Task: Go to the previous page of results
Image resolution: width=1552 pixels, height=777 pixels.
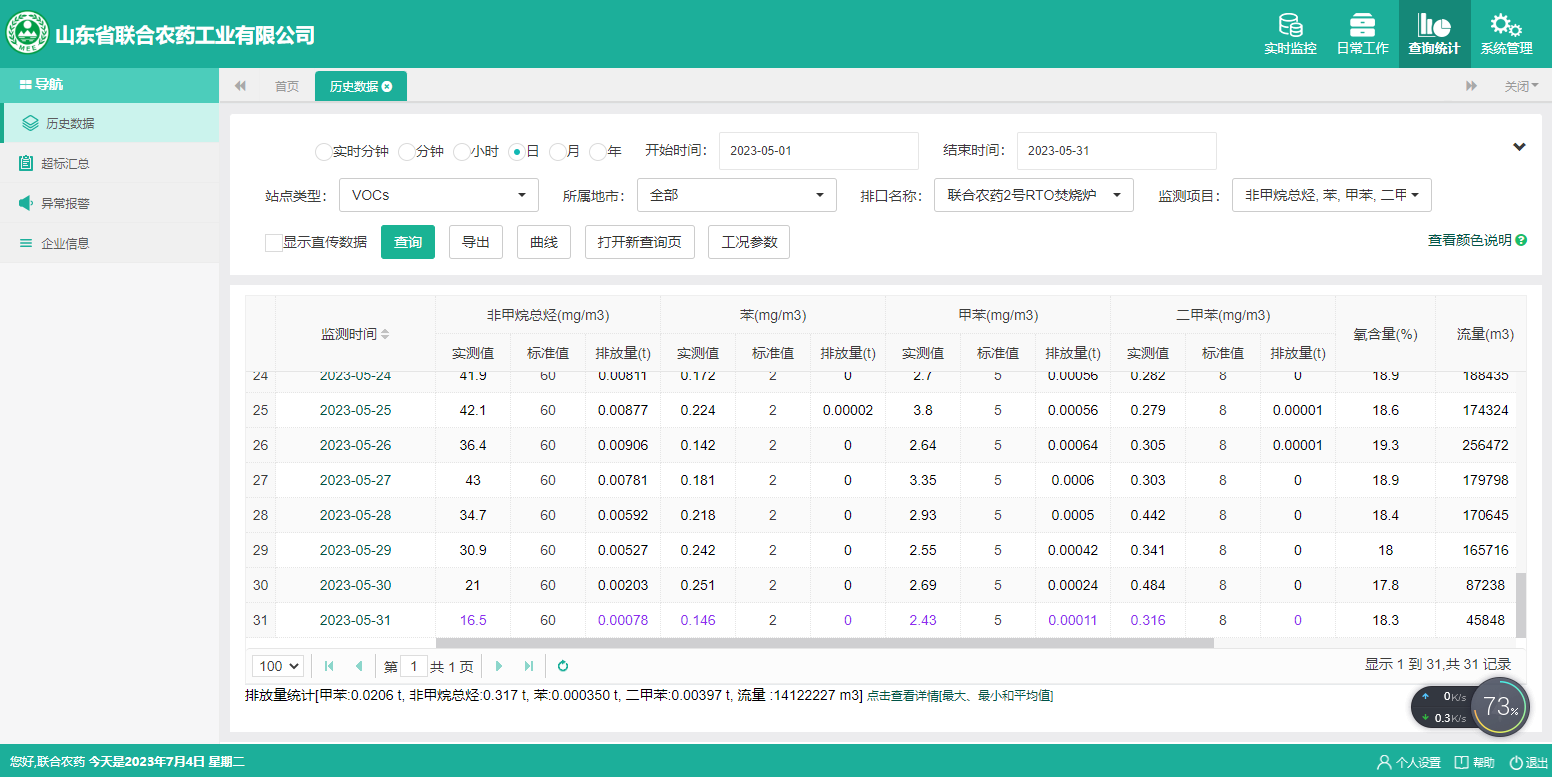Action: 359,666
